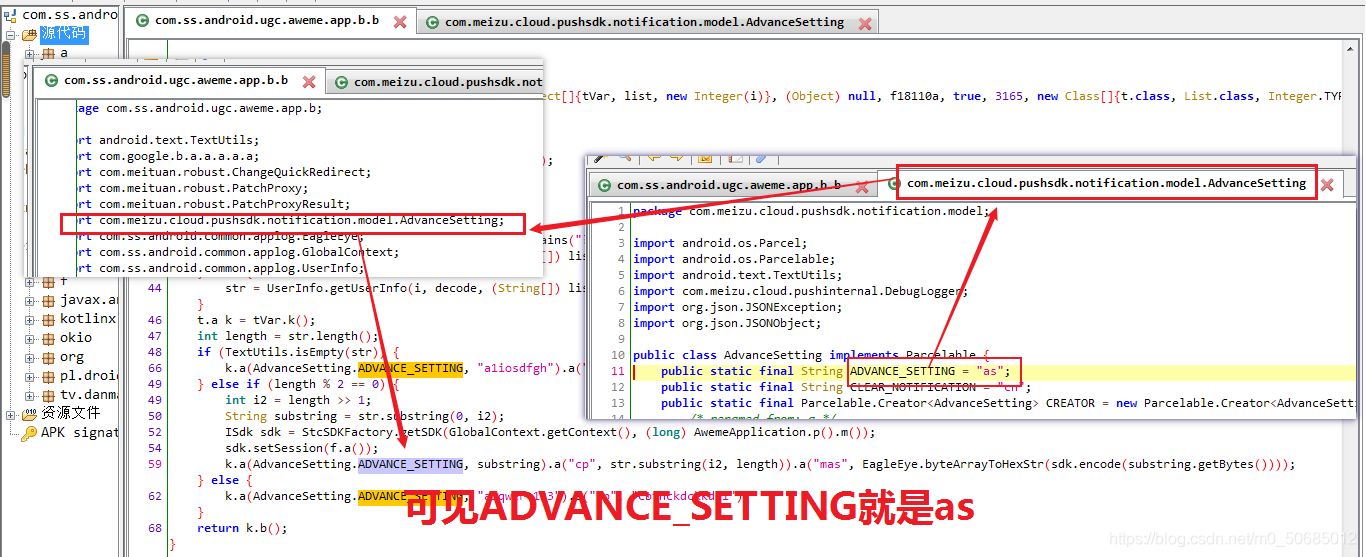The width and height of the screenshot is (1366, 557).
Task: Close aweme.app.b.b tab in right overlay
Action: [x=862, y=185]
